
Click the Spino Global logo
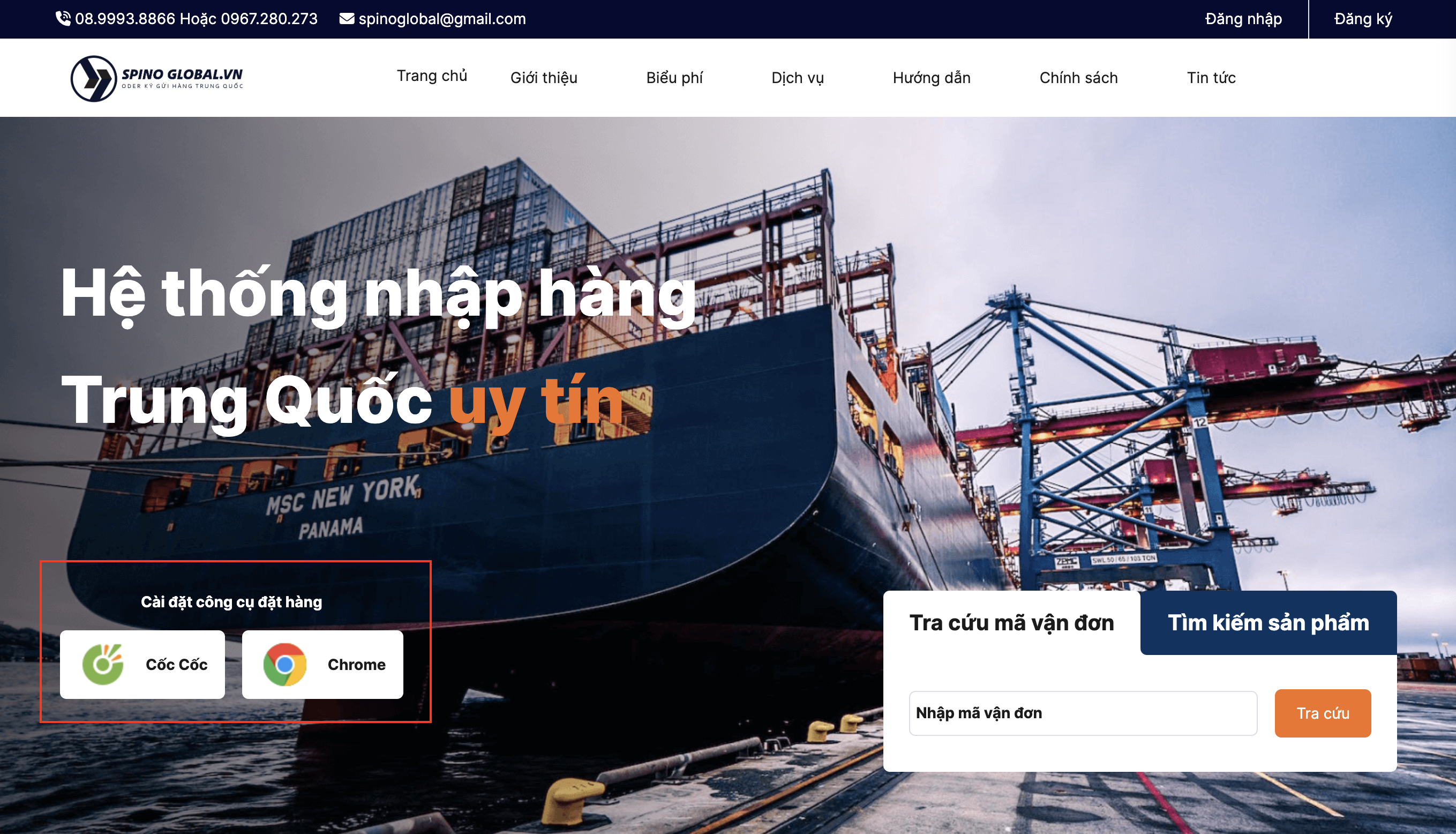[x=157, y=78]
